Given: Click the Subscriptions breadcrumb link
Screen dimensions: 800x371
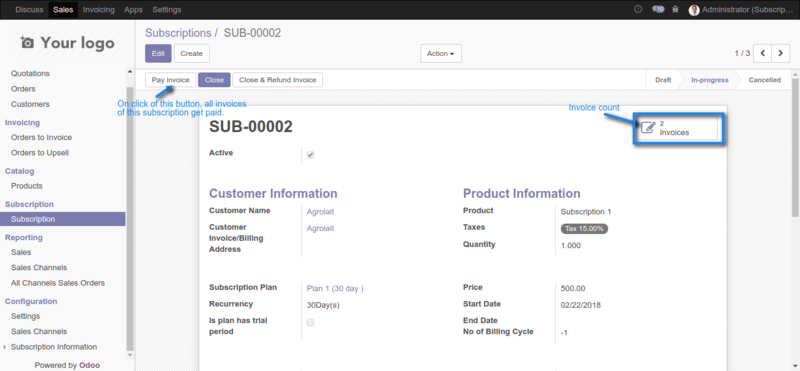Looking at the screenshot, I should 178,33.
